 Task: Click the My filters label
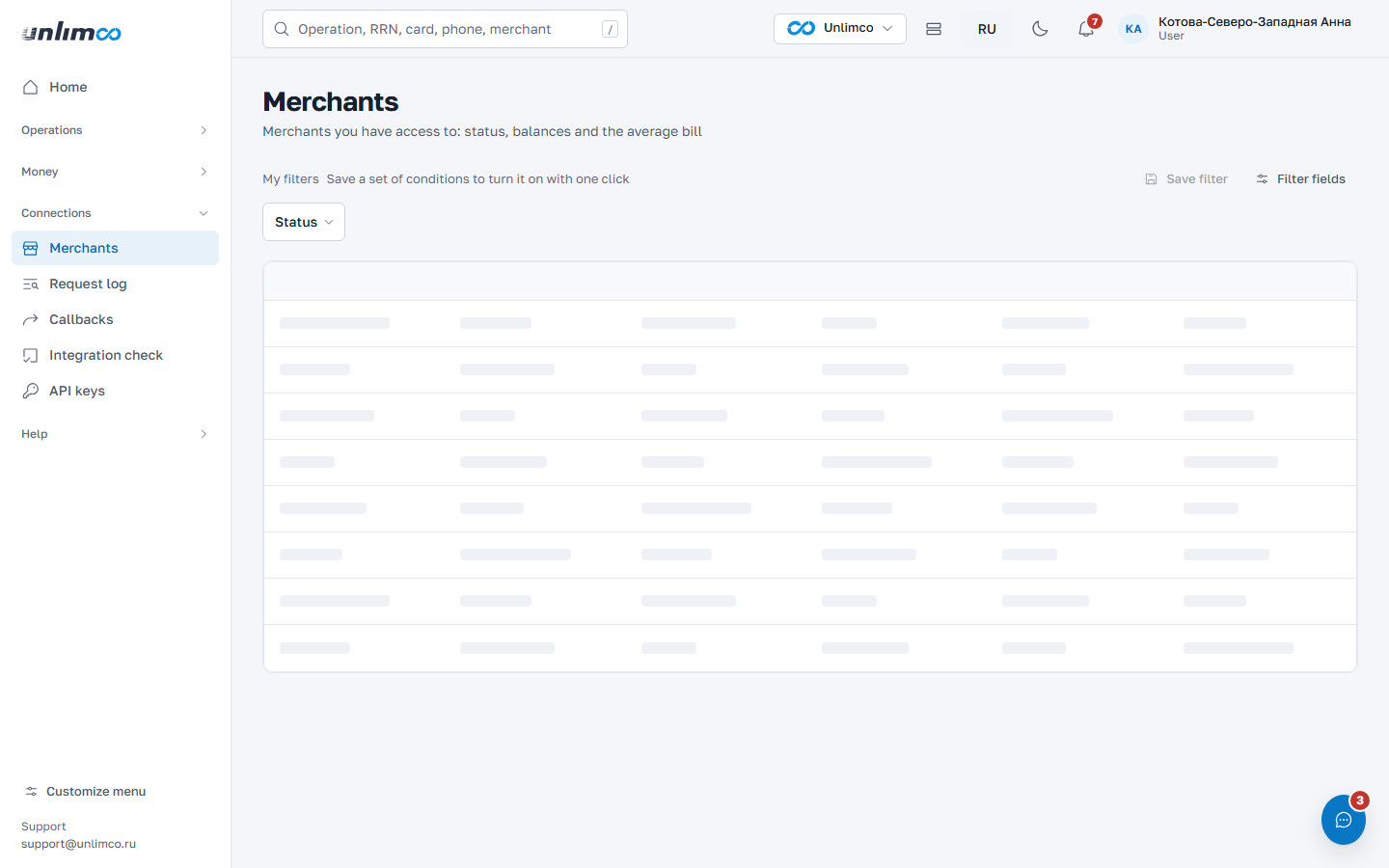click(290, 178)
